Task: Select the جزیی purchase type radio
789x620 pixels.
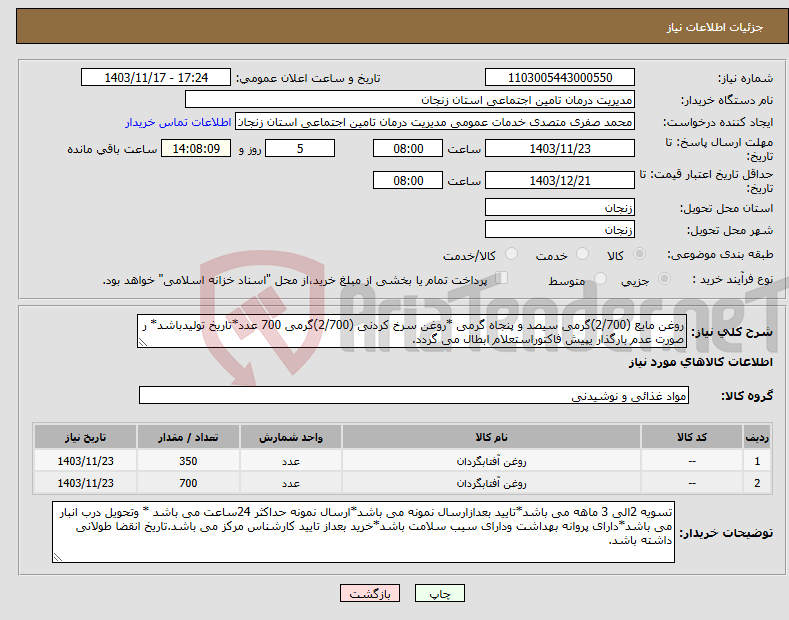Action: coord(664,279)
